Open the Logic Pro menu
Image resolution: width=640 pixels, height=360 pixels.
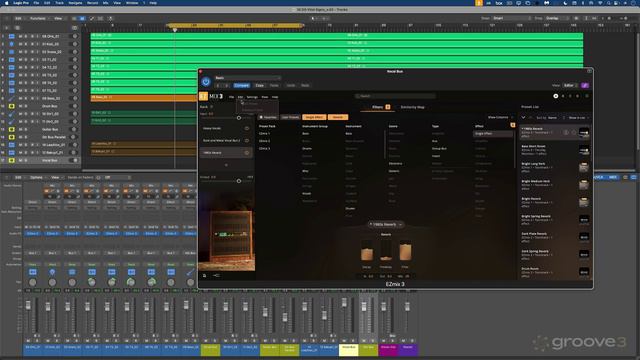pyautogui.click(x=20, y=2)
